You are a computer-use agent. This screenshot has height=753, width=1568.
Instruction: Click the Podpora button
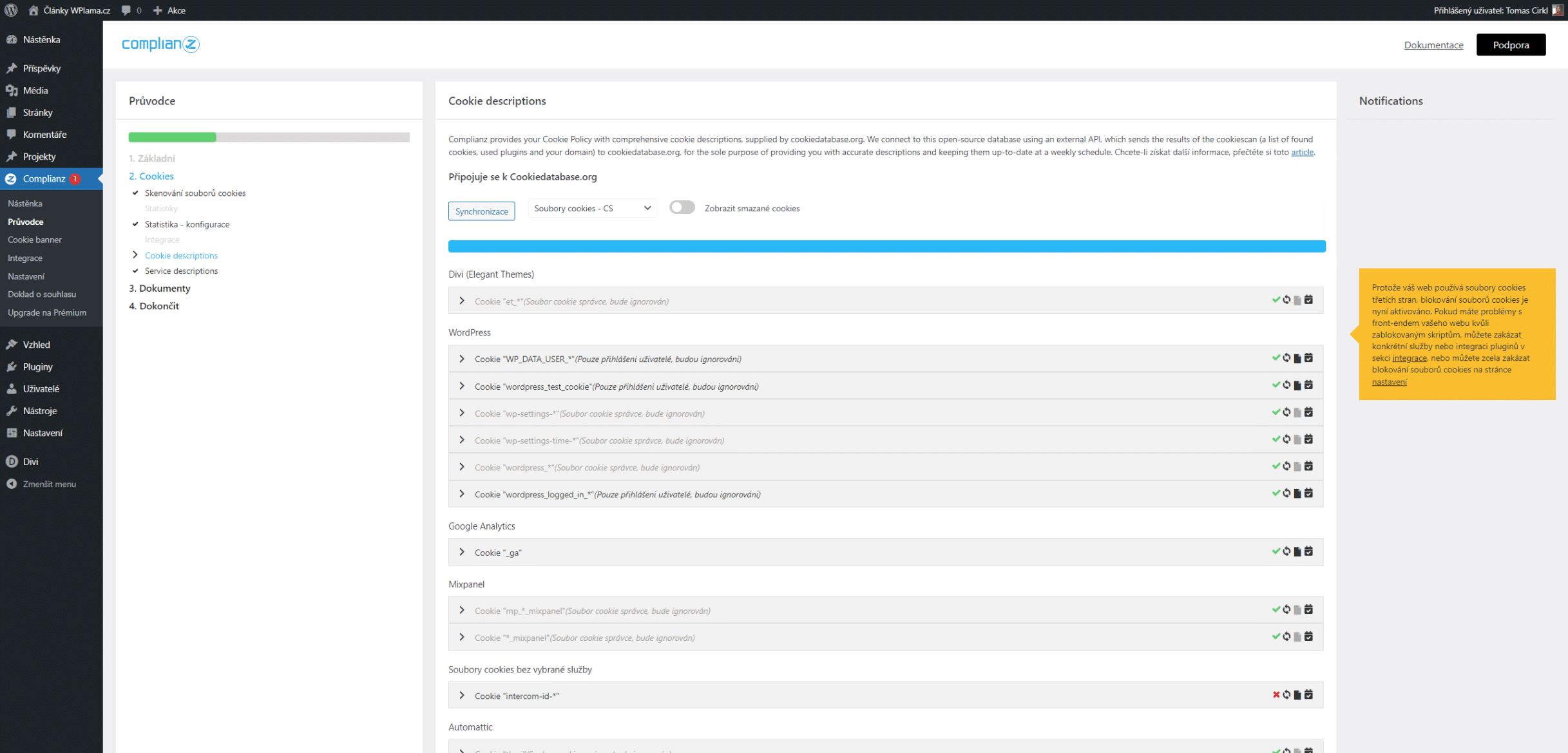1511,44
